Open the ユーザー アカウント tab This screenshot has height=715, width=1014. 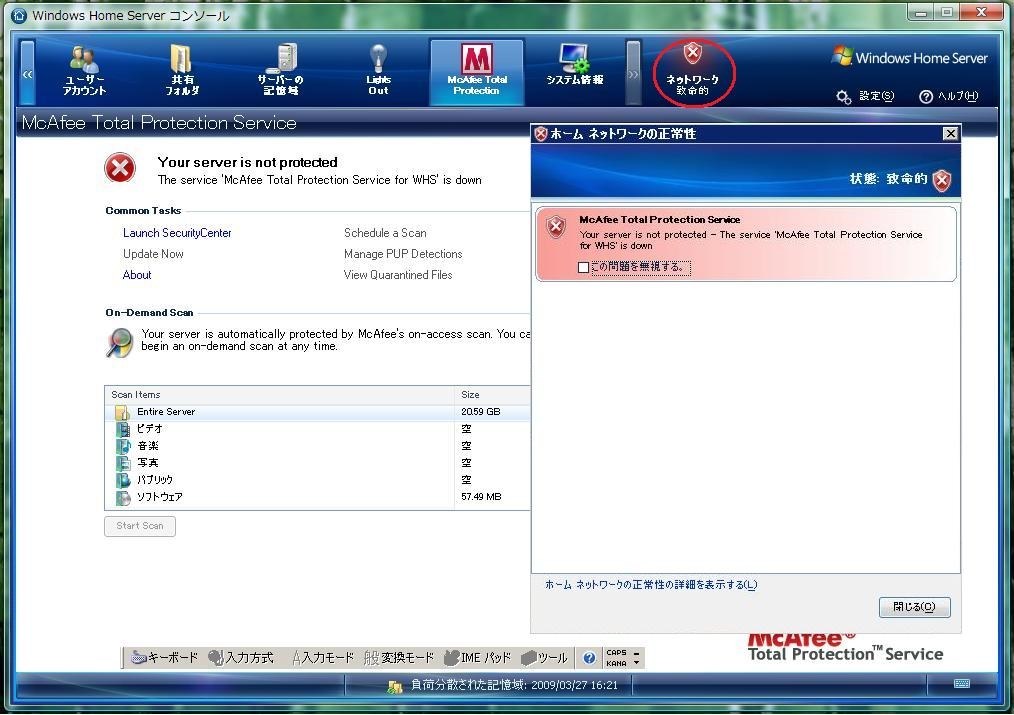[84, 71]
